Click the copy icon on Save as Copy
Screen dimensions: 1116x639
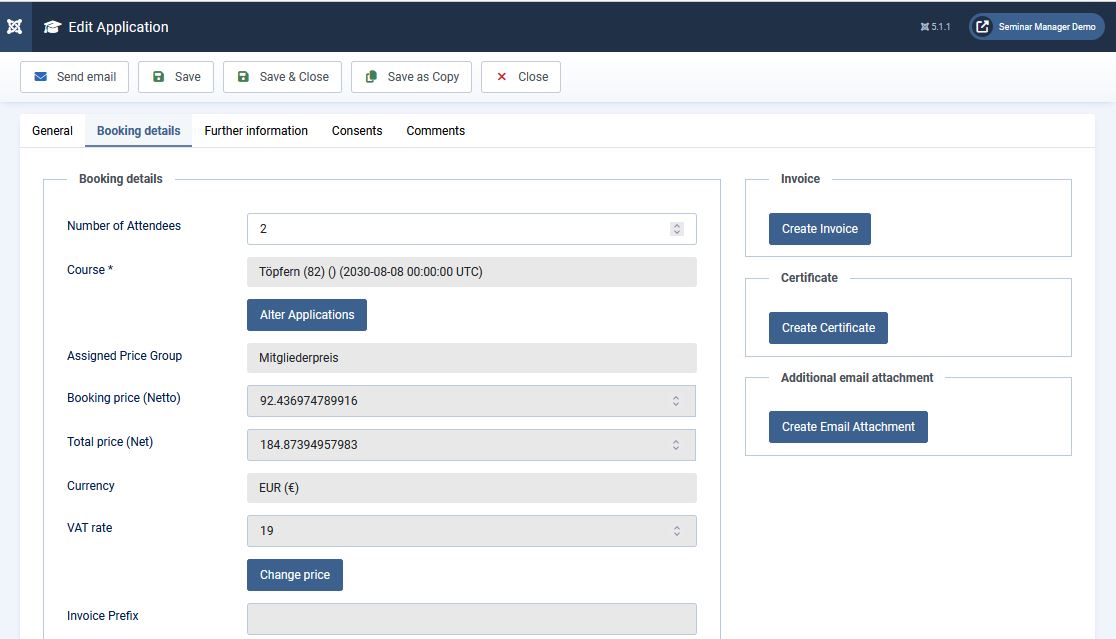pos(372,77)
